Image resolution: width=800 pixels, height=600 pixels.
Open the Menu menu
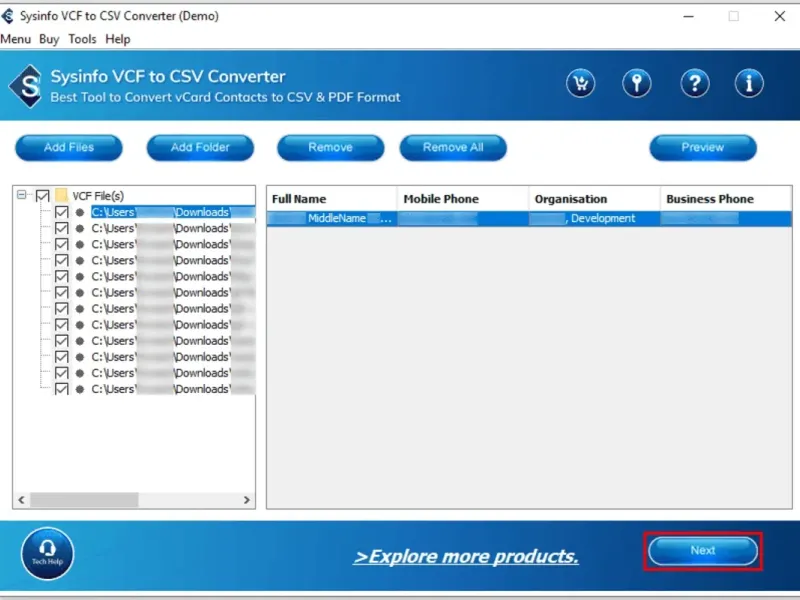(x=15, y=39)
